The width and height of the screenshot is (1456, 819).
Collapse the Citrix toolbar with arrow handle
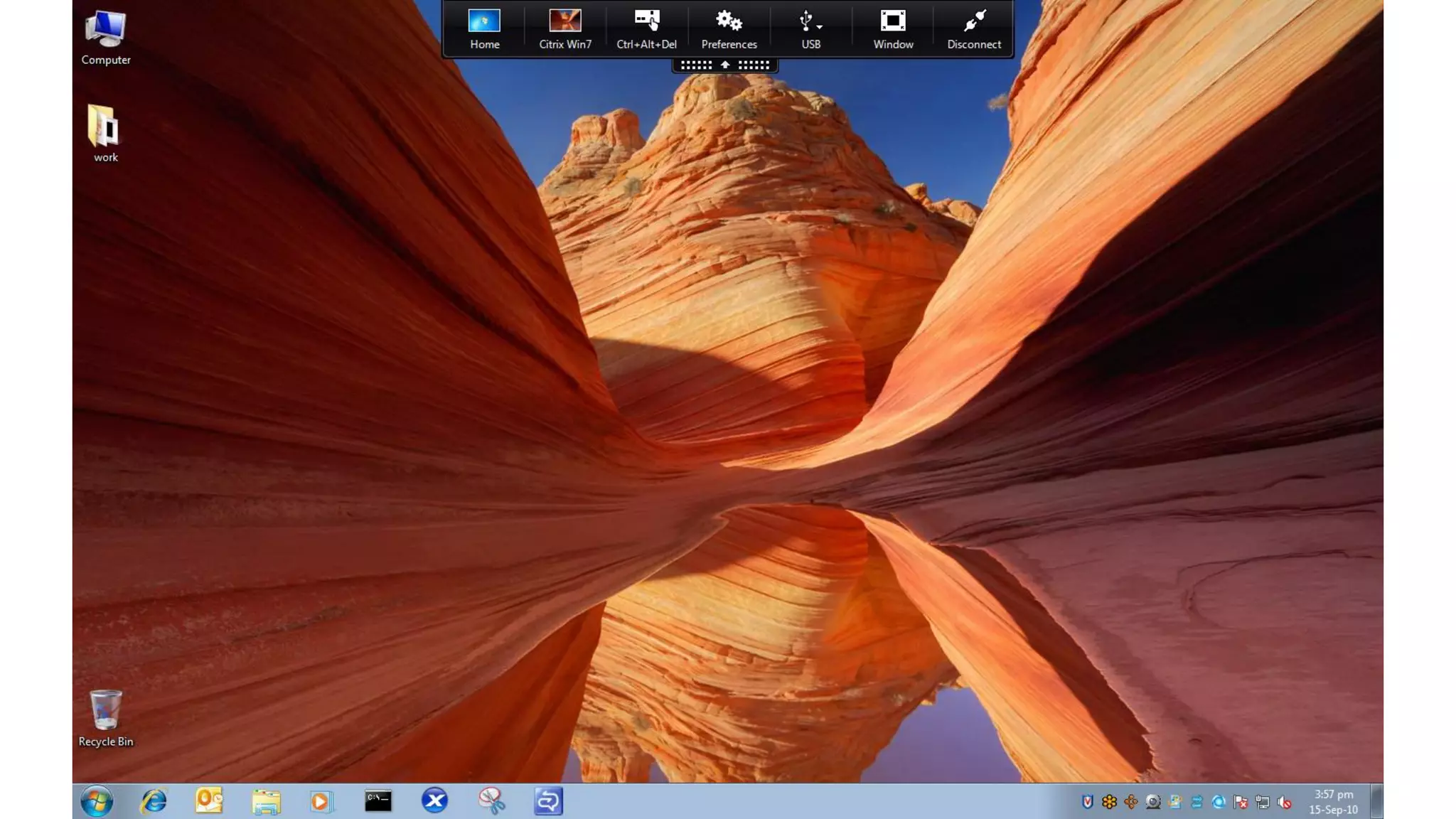(725, 65)
